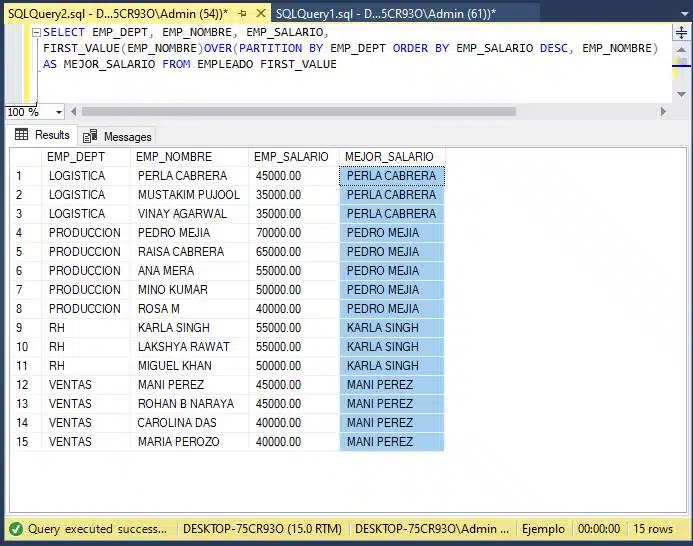The width and height of the screenshot is (693, 546).
Task: Click the ROSA M name cell
Action: [x=189, y=309]
